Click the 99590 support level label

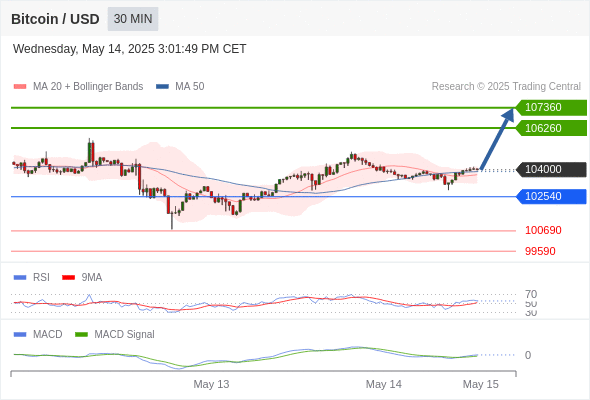tap(540, 251)
